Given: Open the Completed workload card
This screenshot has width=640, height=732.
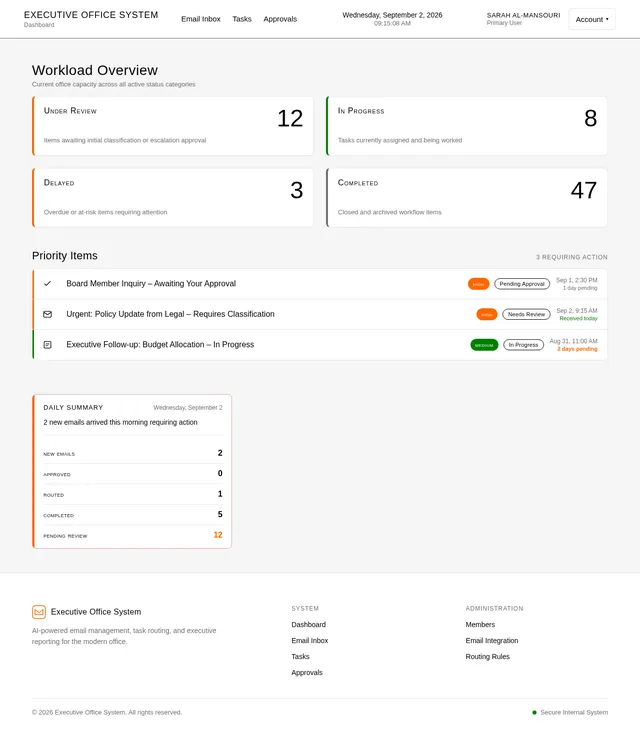Looking at the screenshot, I should (467, 198).
